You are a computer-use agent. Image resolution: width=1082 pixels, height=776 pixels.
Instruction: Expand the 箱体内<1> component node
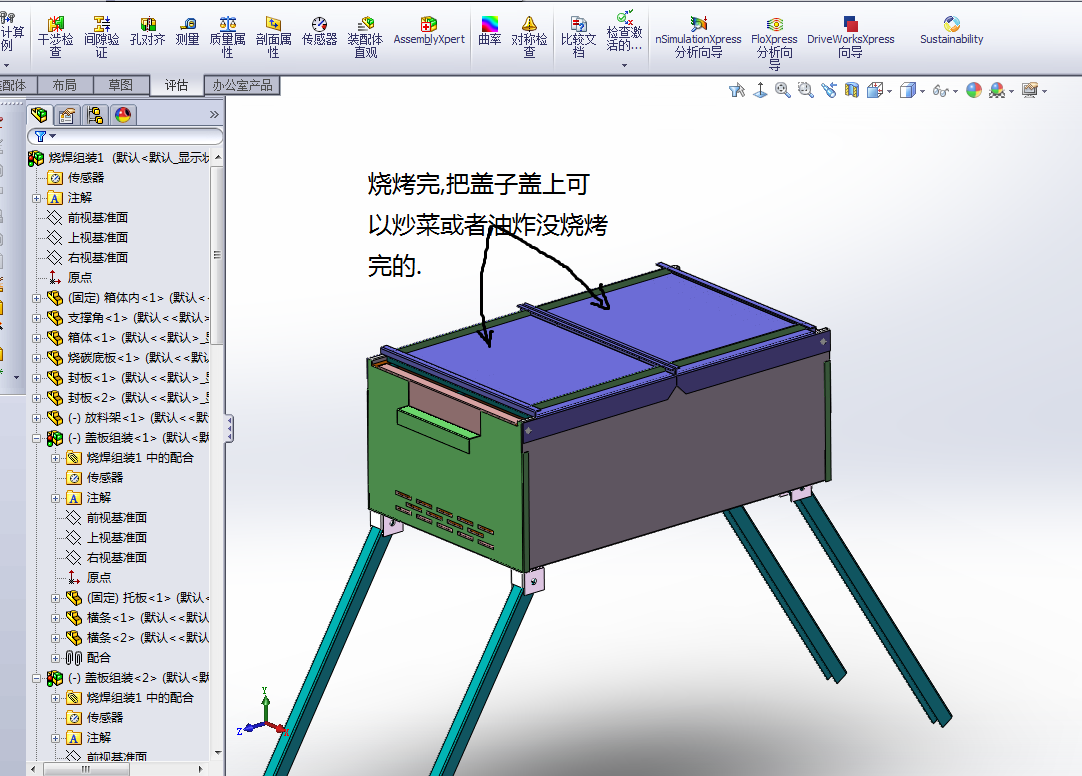click(x=37, y=298)
